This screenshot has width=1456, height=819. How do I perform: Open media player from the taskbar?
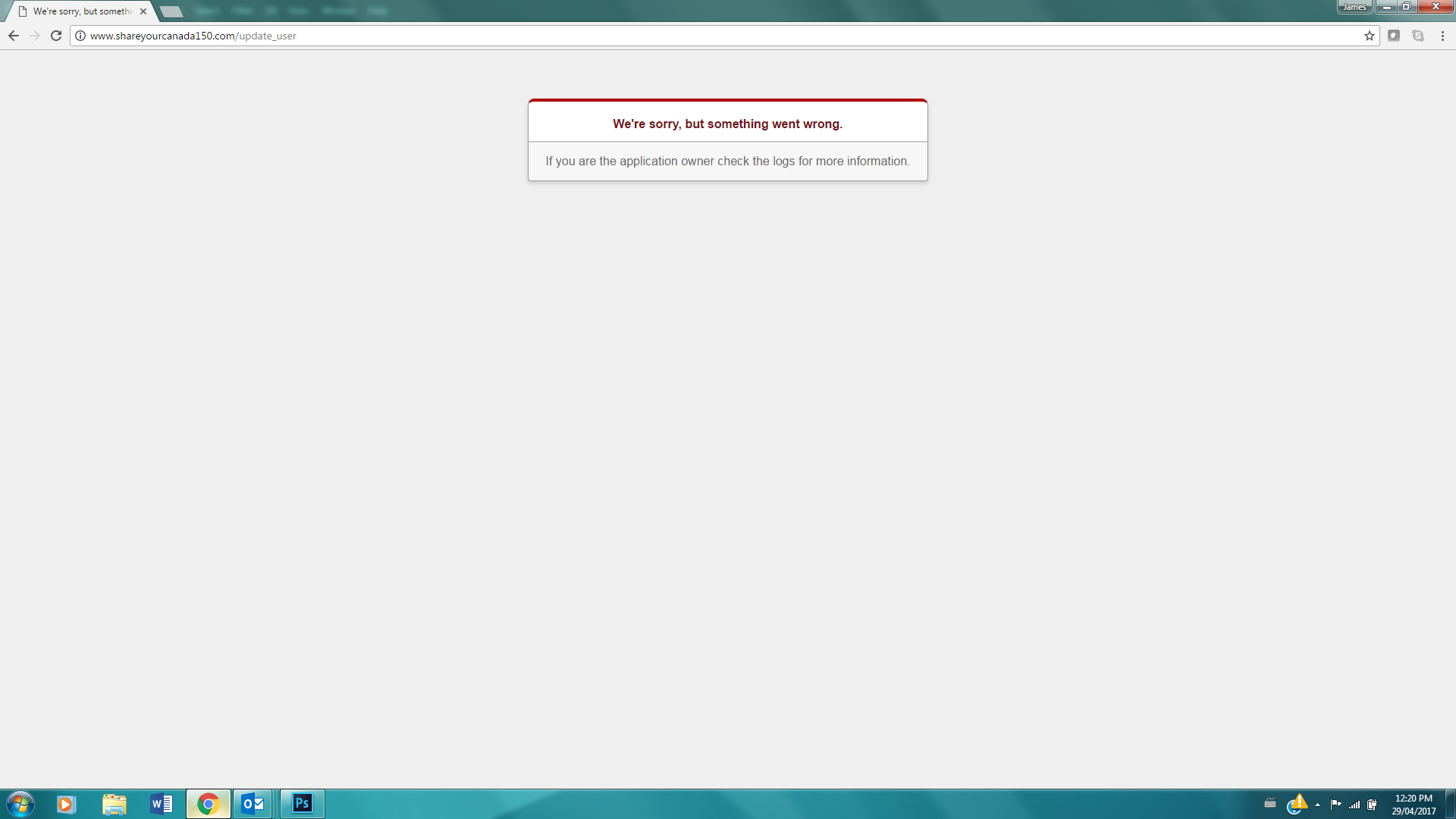tap(67, 803)
